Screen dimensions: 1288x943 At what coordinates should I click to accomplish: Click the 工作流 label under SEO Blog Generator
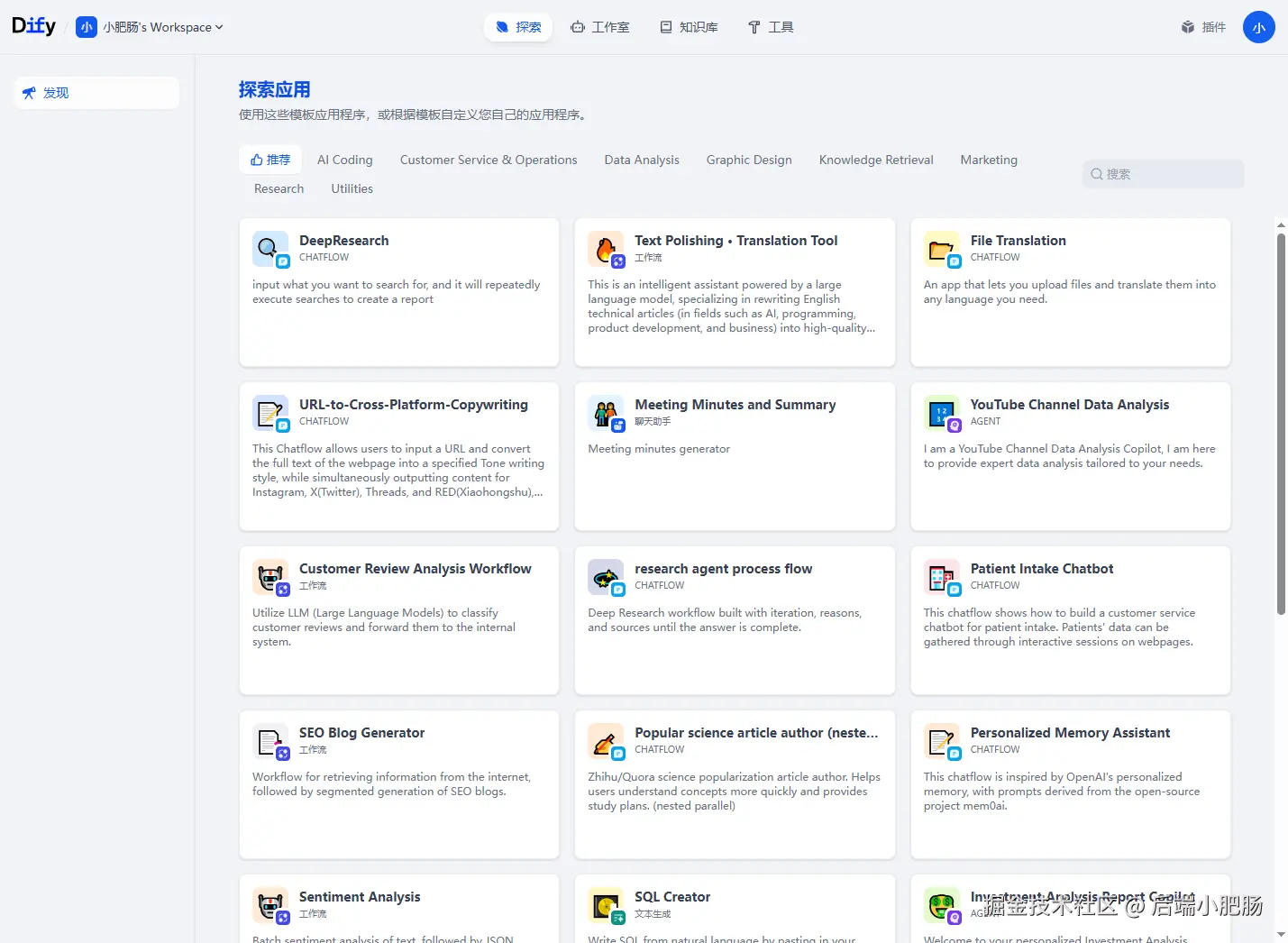click(313, 750)
